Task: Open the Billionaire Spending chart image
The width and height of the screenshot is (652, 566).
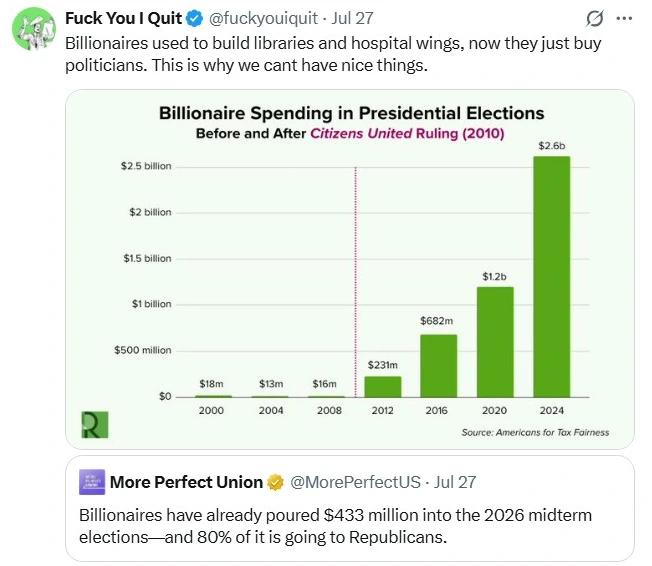Action: point(350,269)
